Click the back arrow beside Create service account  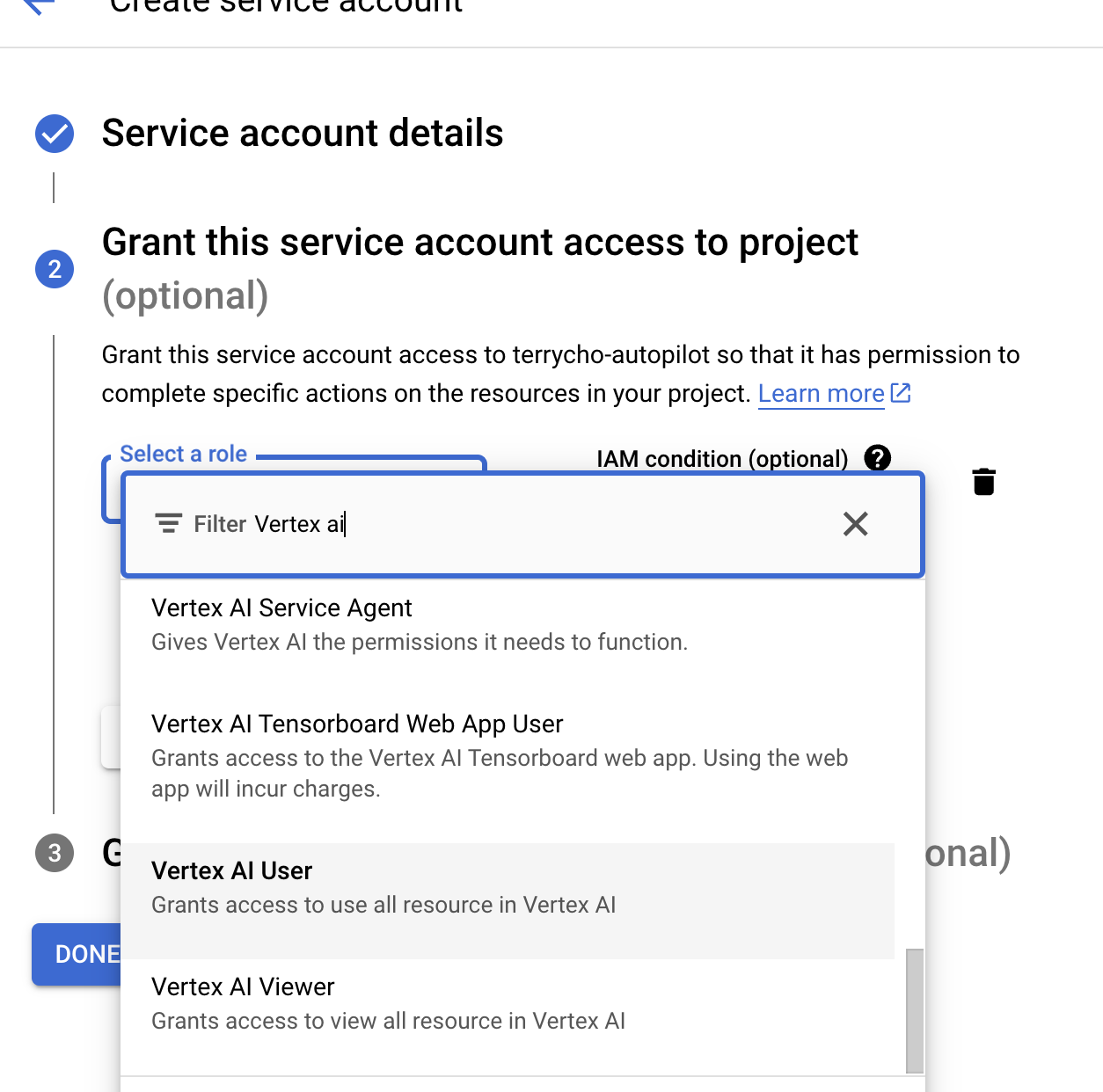(39, 5)
